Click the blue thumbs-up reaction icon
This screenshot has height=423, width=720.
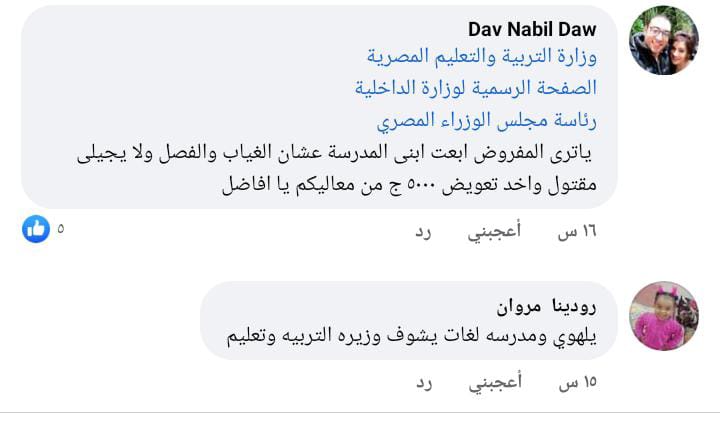[36, 229]
